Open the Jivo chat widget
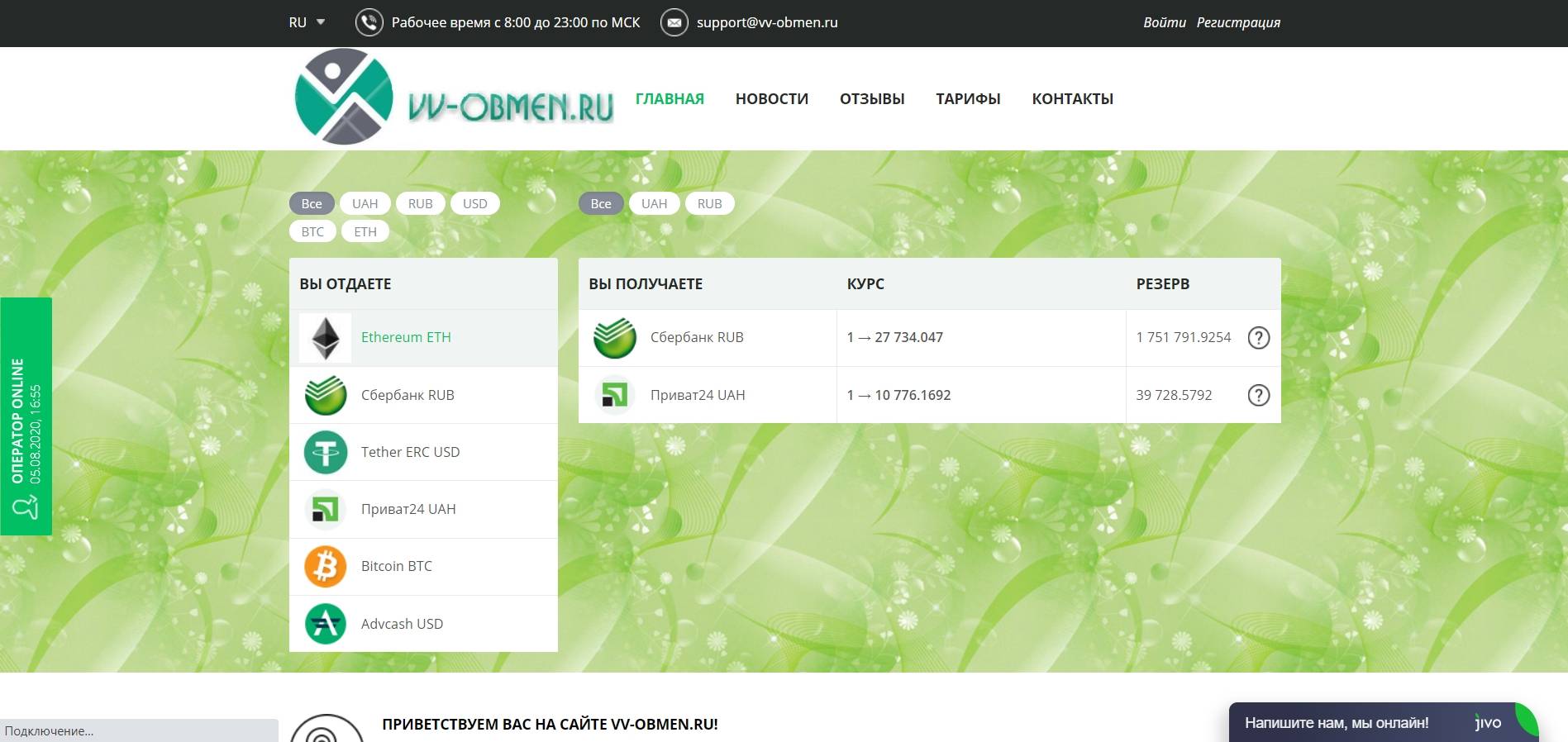The height and width of the screenshot is (742, 1568). tap(1383, 722)
